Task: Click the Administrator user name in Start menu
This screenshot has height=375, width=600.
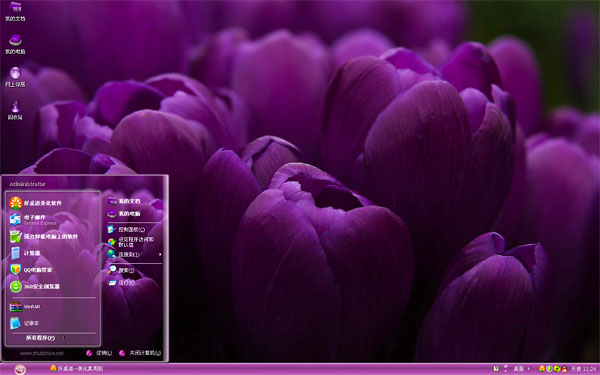Action: 28,184
